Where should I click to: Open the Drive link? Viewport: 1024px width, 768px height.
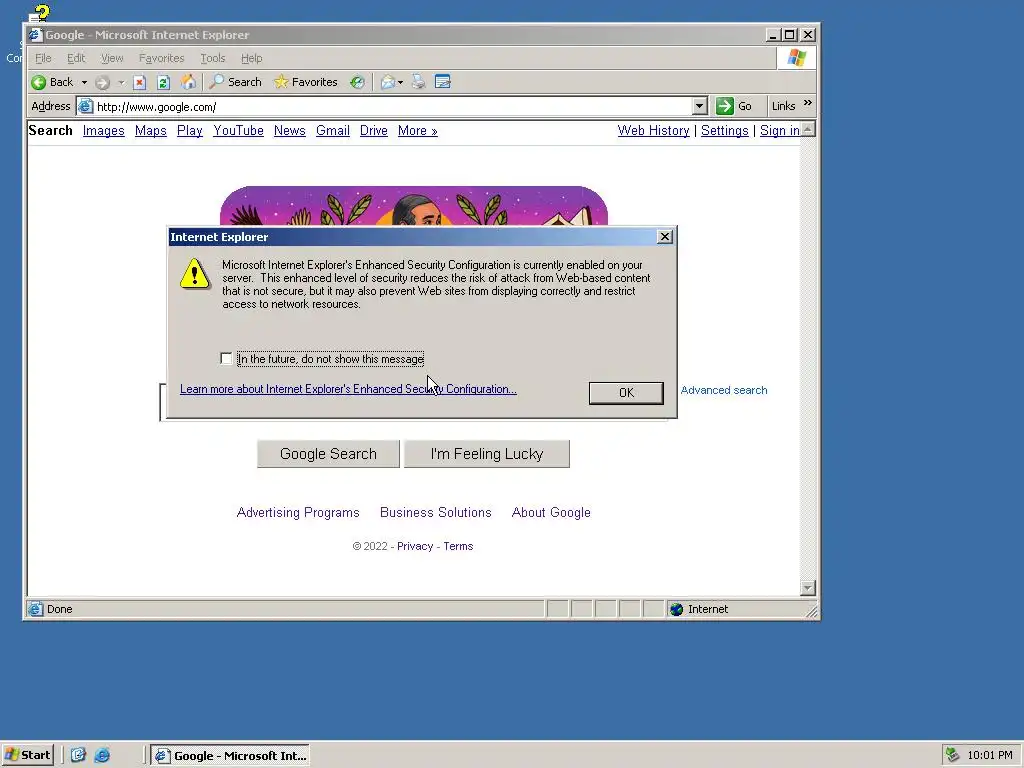pyautogui.click(x=374, y=131)
